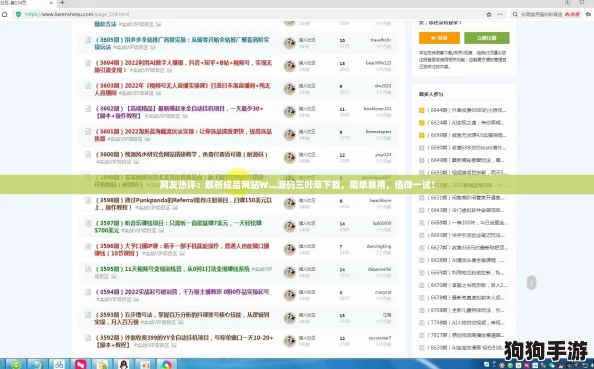The height and width of the screenshot is (369, 594).
Task: Click author avatar in the 3596期 row
Action: (289, 249)
